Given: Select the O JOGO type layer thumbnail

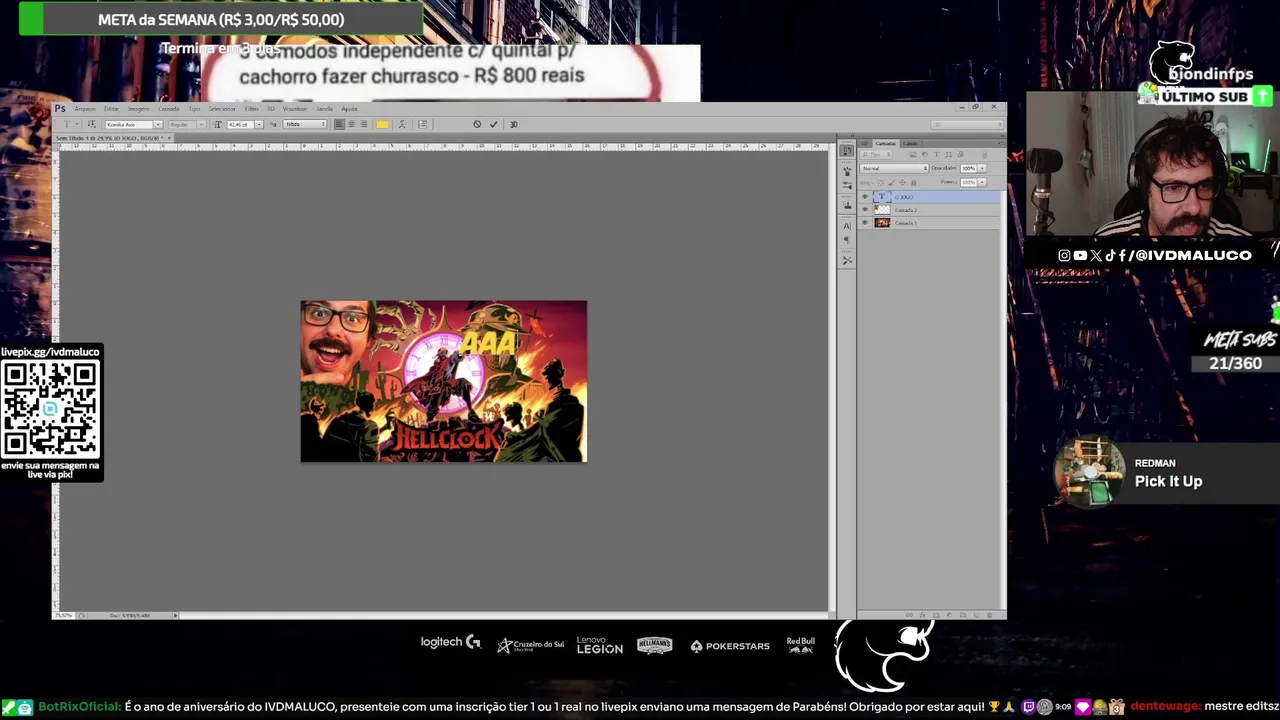Looking at the screenshot, I should pyautogui.click(x=882, y=196).
